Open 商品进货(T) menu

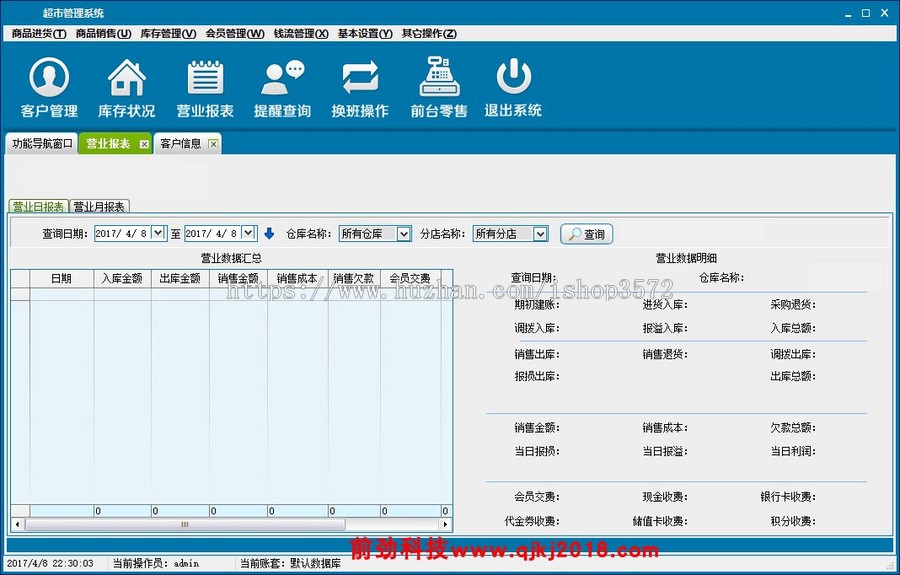[39, 34]
